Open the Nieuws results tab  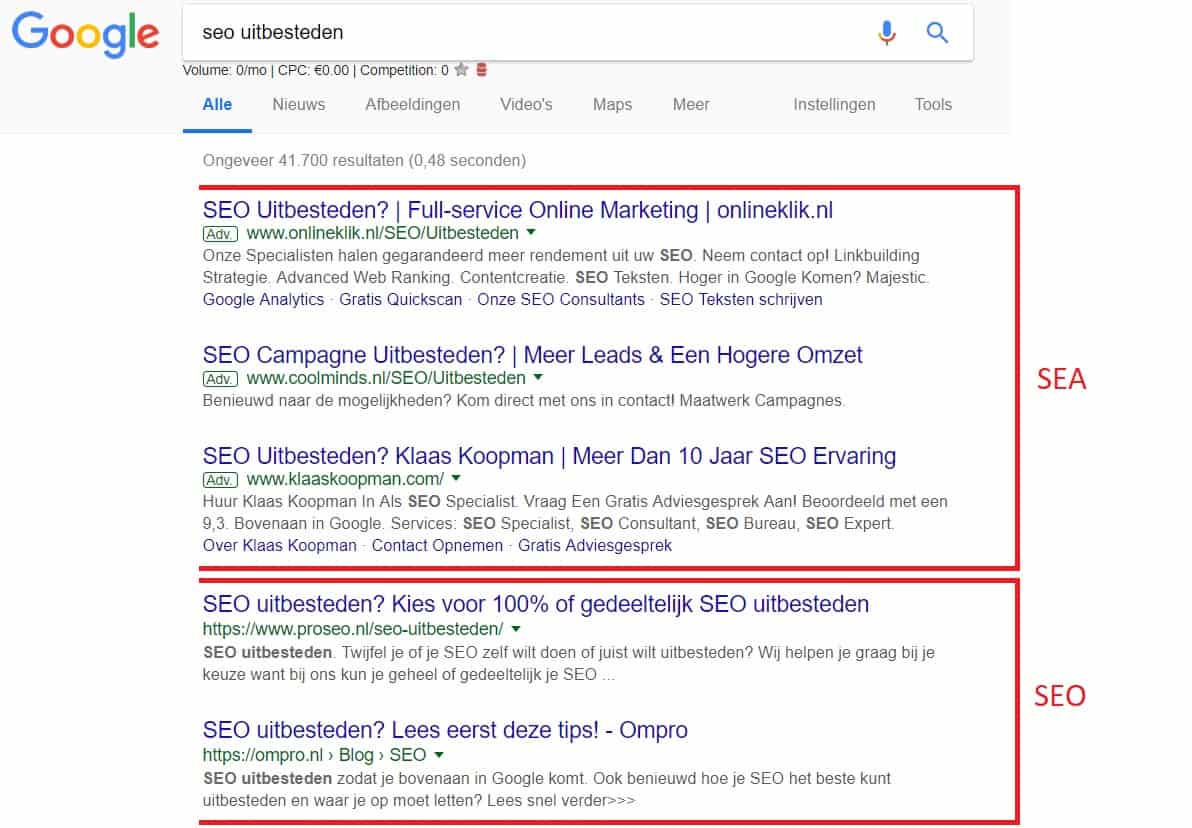tap(298, 104)
